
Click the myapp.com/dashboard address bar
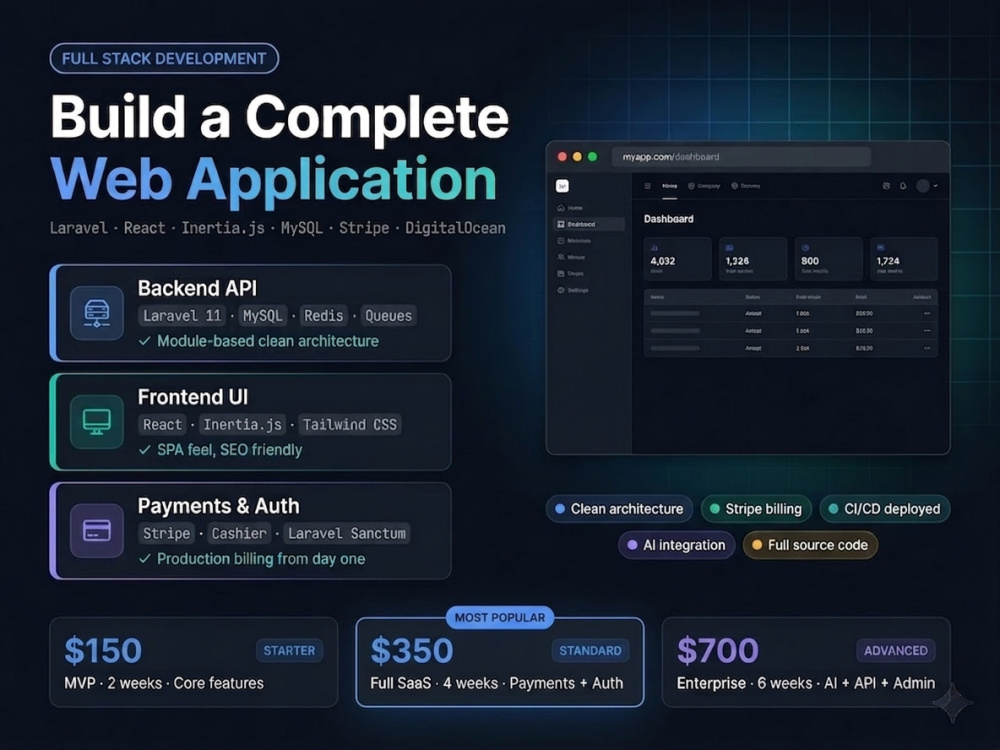pos(741,157)
